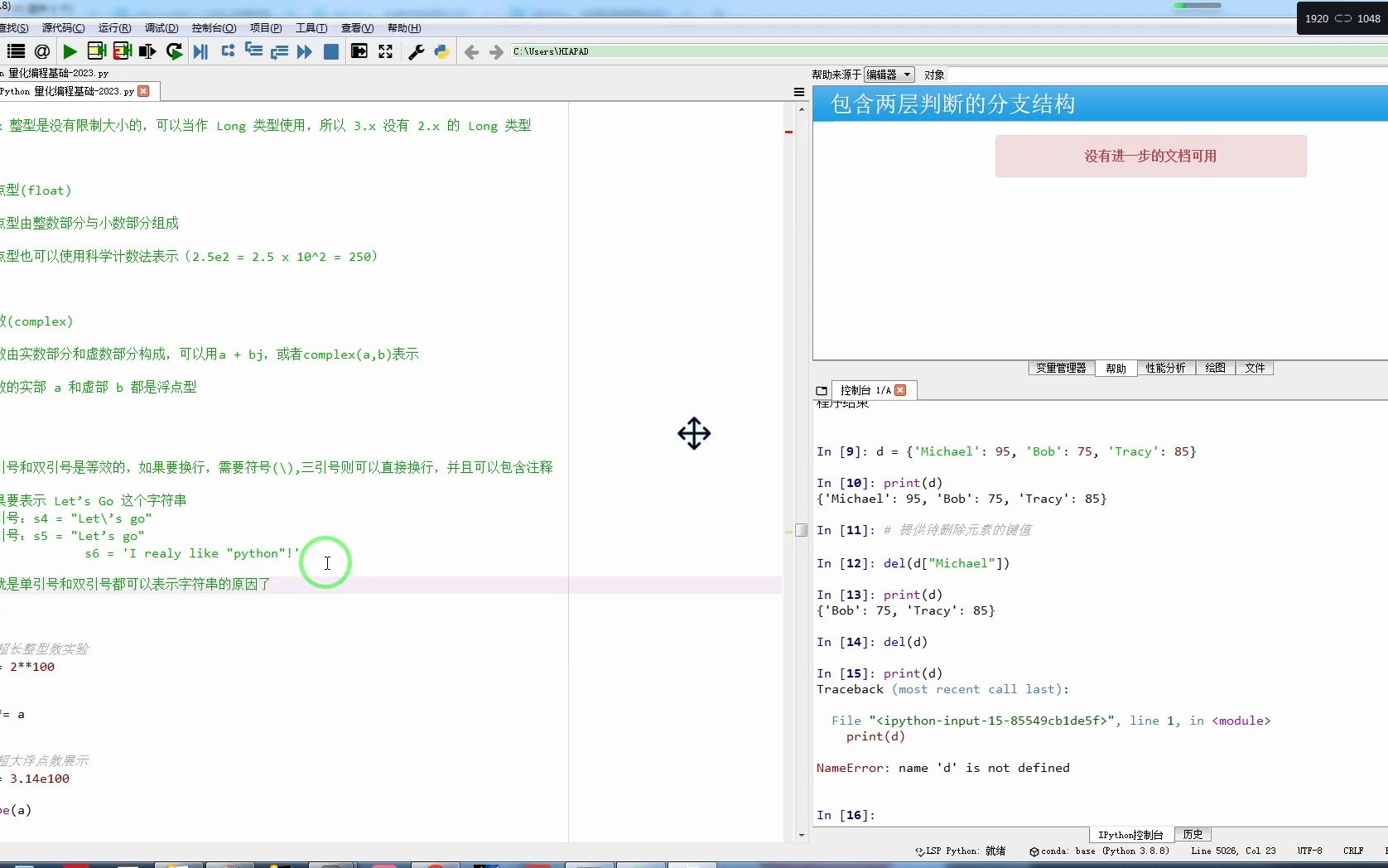Toggle fullscreen mode icon

385,51
